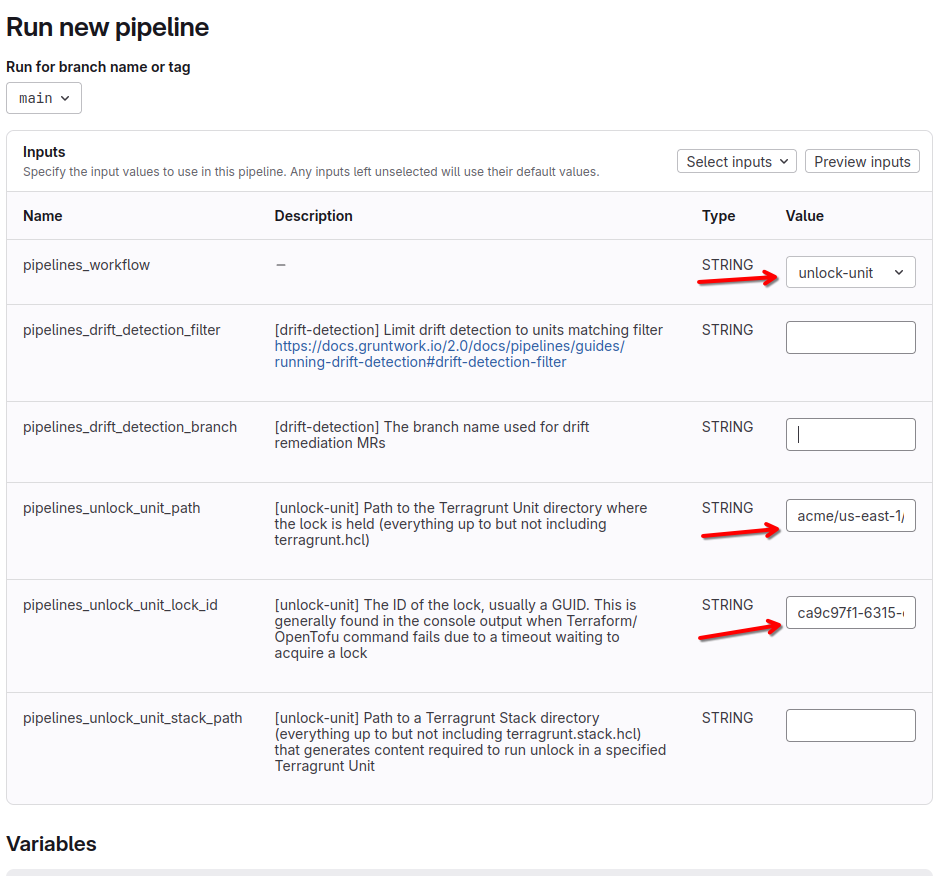Expand the Select inputs dropdown
The height and width of the screenshot is (876, 942).
pyautogui.click(x=737, y=162)
